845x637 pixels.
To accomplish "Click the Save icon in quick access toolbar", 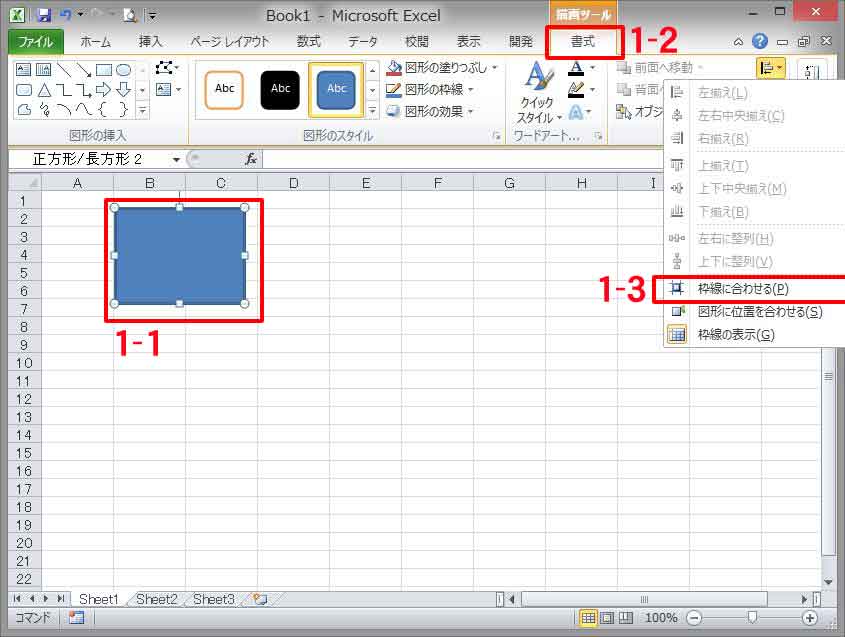I will (43, 15).
